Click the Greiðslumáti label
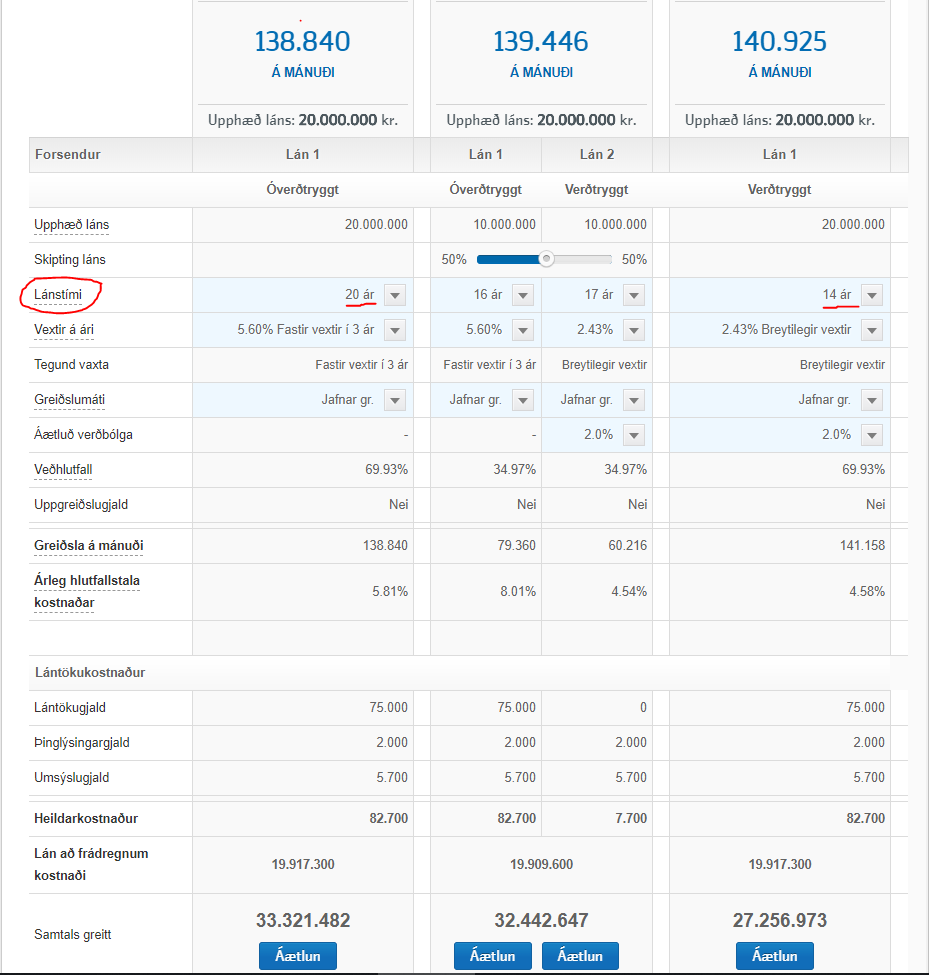This screenshot has height=975, width=929. pyautogui.click(x=70, y=400)
